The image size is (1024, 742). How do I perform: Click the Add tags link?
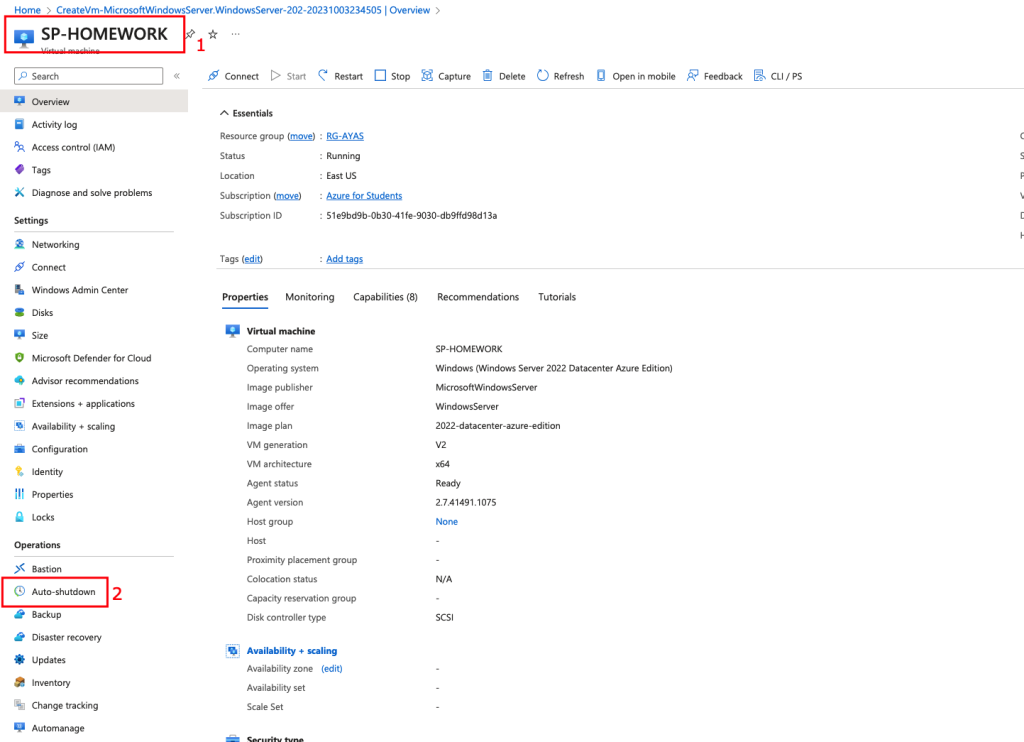(344, 259)
